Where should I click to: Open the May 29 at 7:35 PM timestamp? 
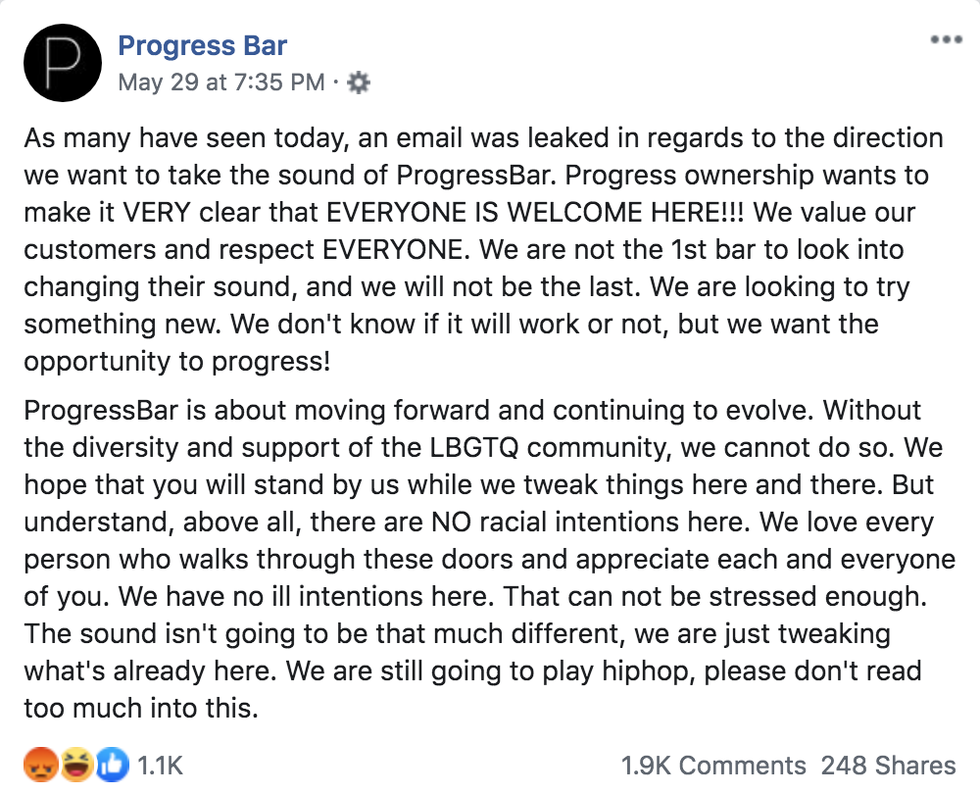(221, 83)
